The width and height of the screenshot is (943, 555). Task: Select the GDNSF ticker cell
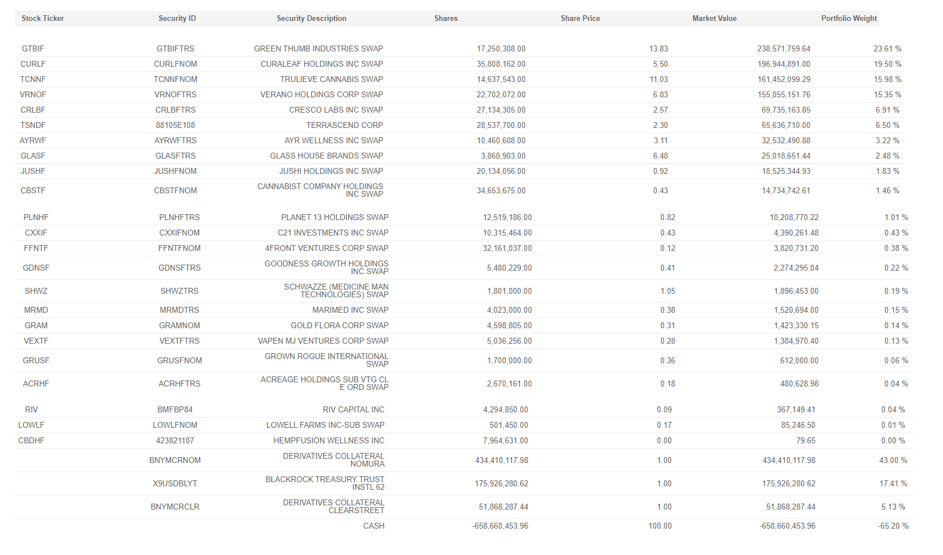click(x=36, y=268)
